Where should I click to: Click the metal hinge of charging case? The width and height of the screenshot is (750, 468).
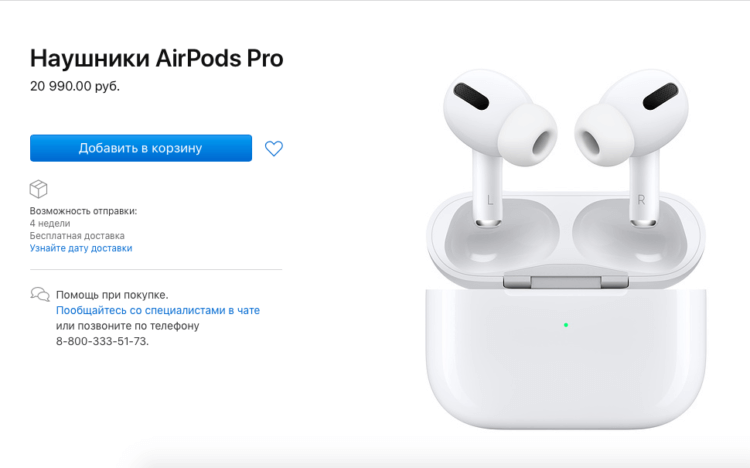click(x=565, y=282)
